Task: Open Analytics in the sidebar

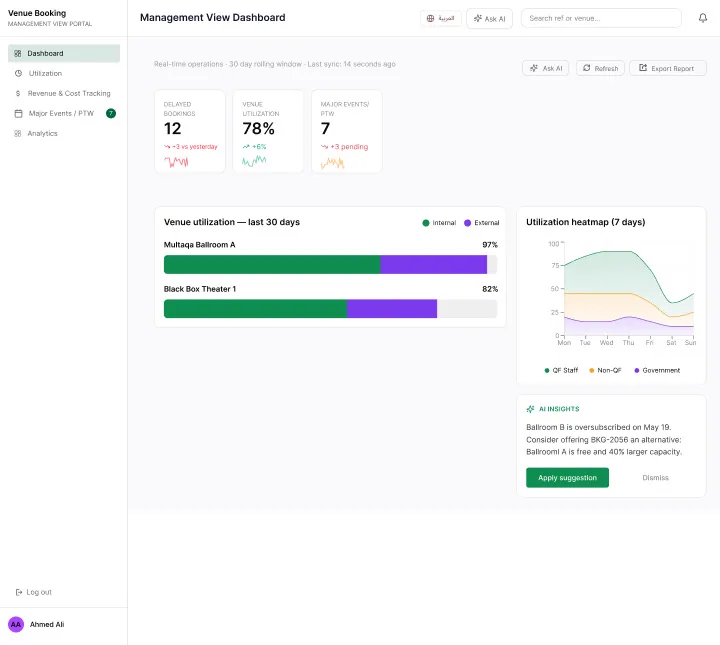Action: click(x=64, y=134)
